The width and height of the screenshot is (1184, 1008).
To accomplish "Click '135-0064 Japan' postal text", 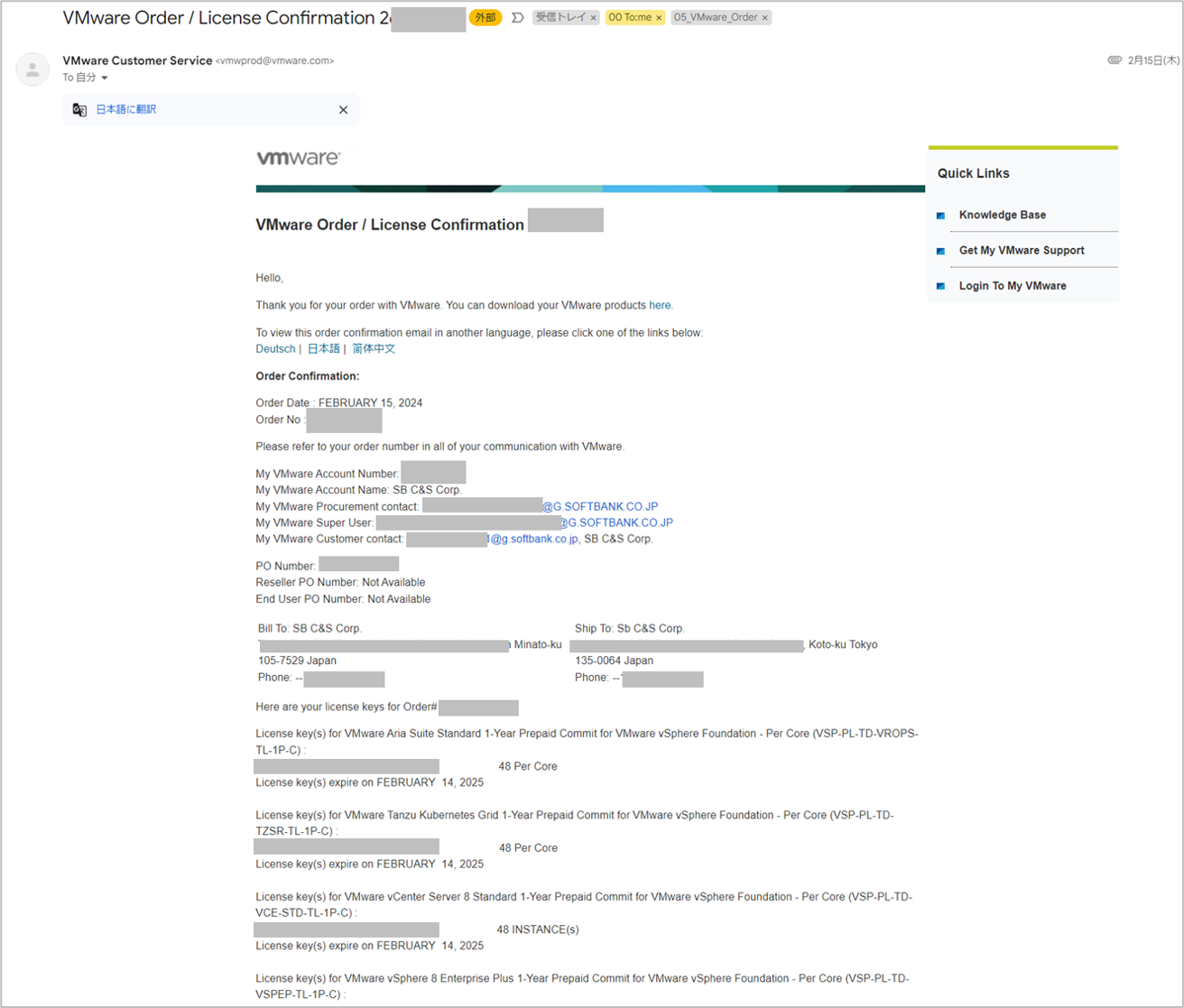I will tap(615, 661).
